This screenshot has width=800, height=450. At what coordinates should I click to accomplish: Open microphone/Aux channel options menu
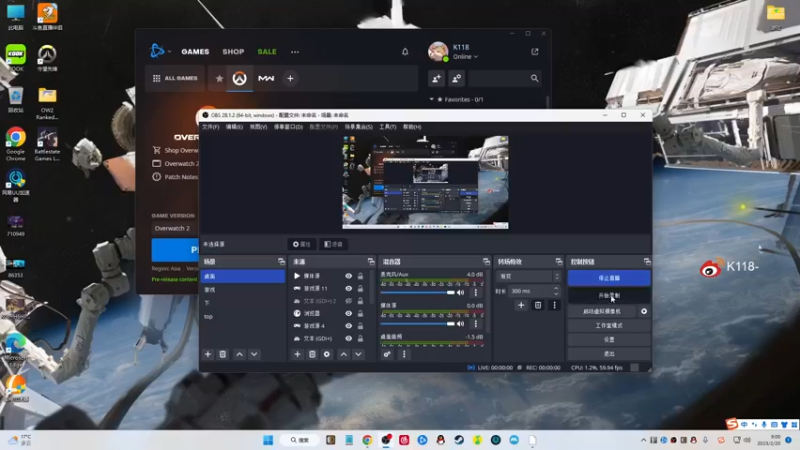(x=476, y=292)
